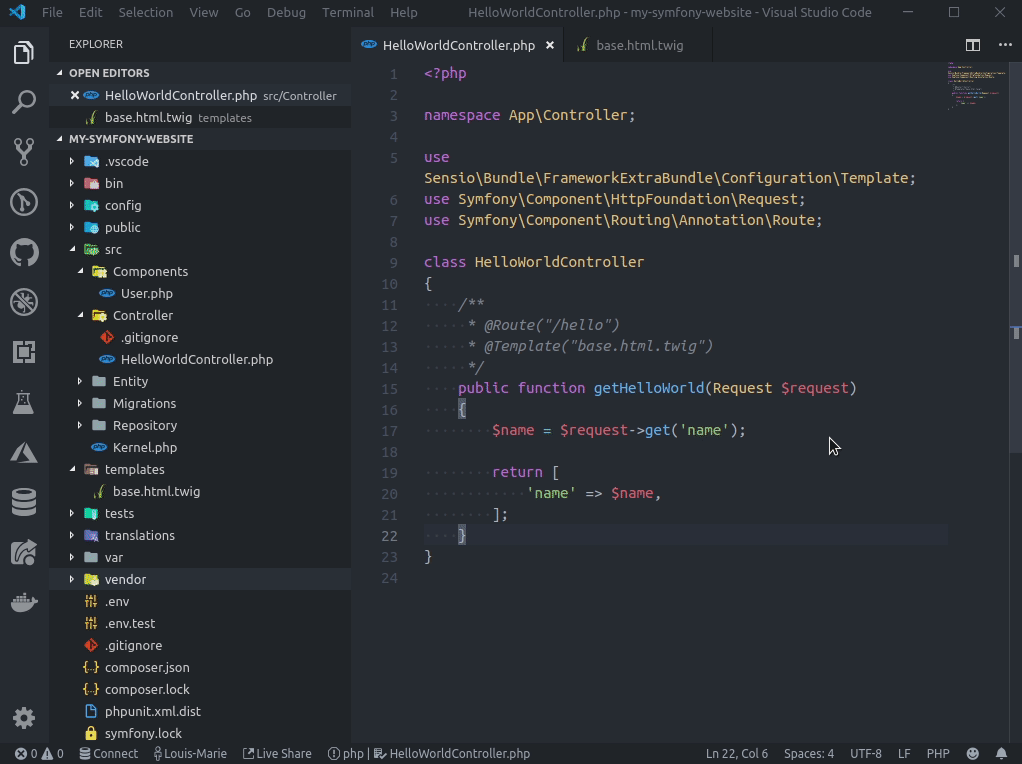Open the Manage gear icon

24,718
